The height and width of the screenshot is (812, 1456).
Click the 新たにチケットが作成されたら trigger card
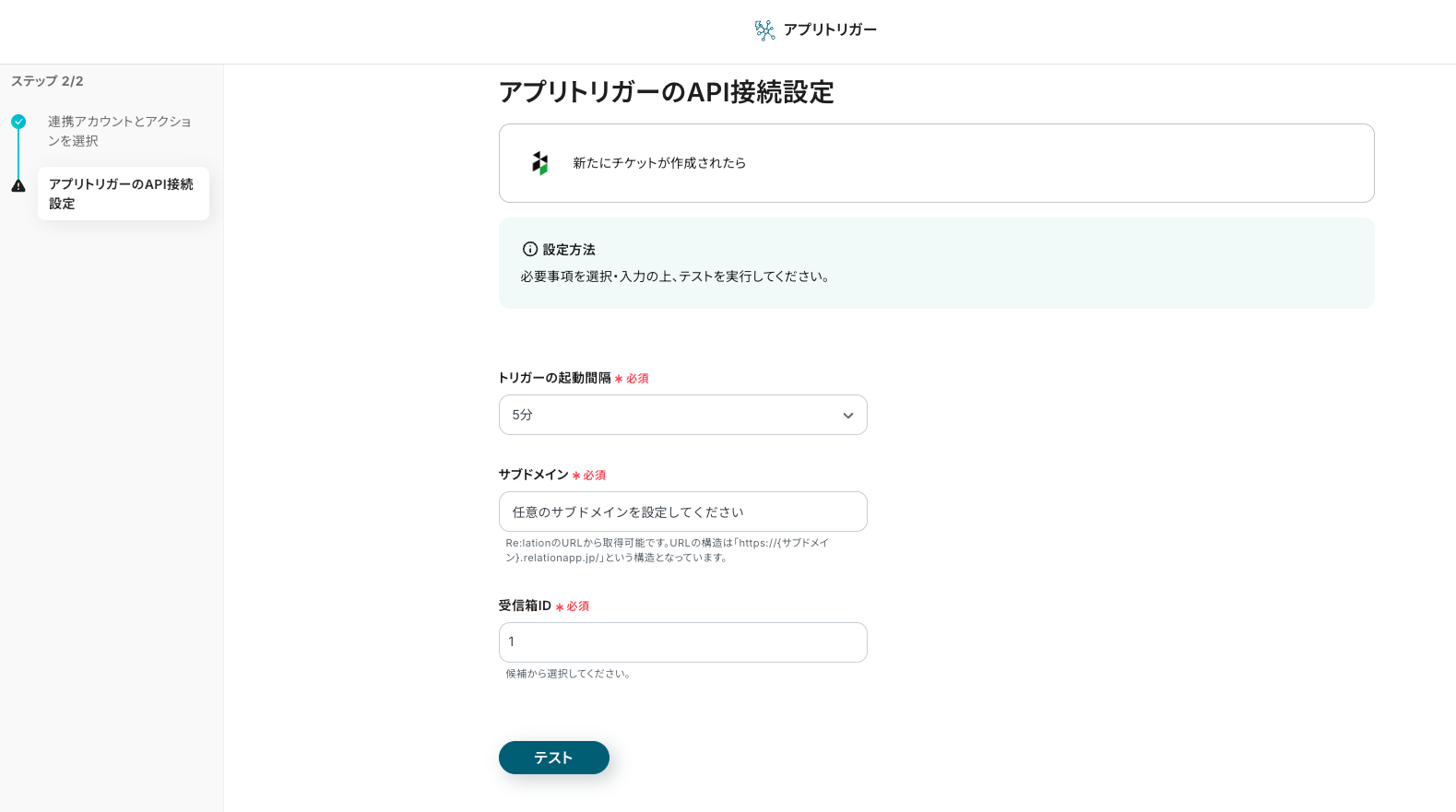[x=936, y=163]
